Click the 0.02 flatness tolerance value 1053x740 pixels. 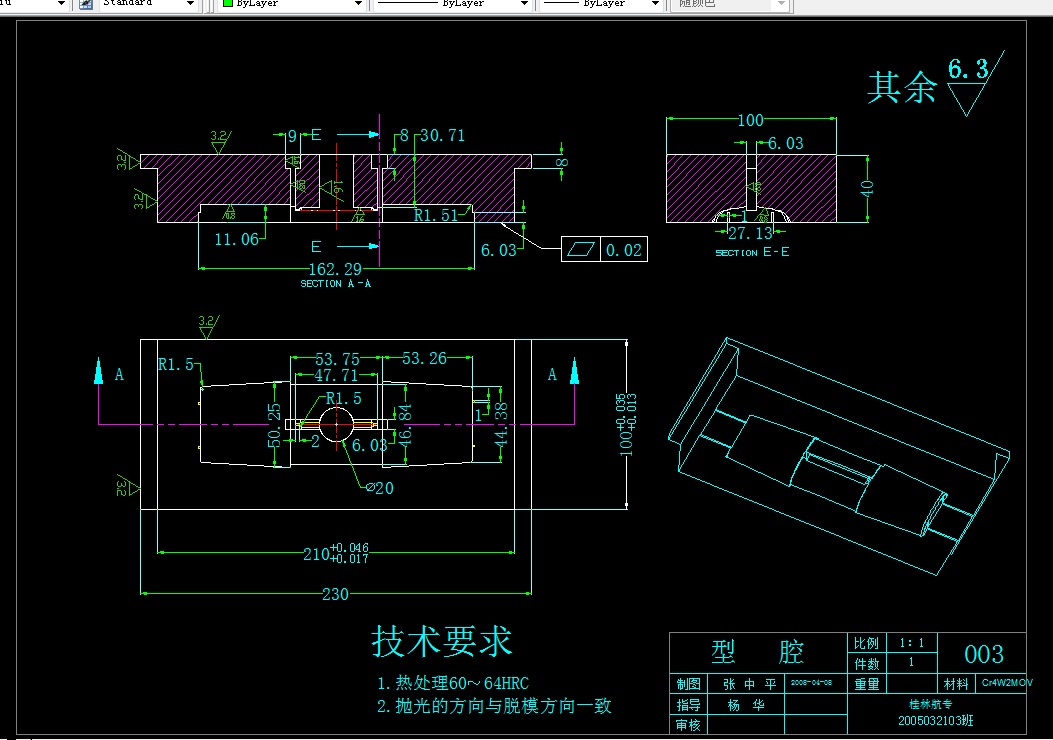624,250
